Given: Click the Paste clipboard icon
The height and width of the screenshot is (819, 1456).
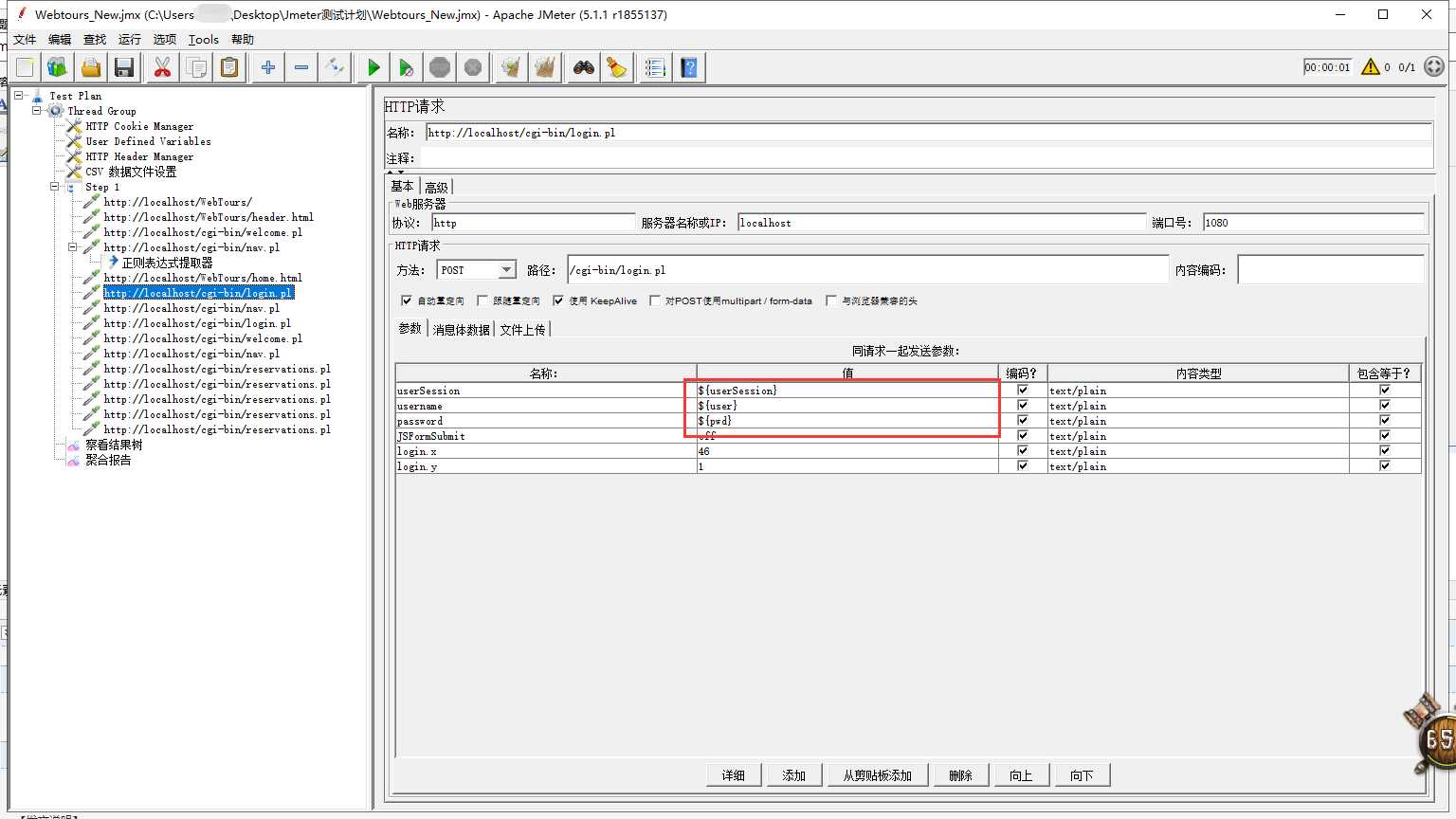Looking at the screenshot, I should click(229, 67).
